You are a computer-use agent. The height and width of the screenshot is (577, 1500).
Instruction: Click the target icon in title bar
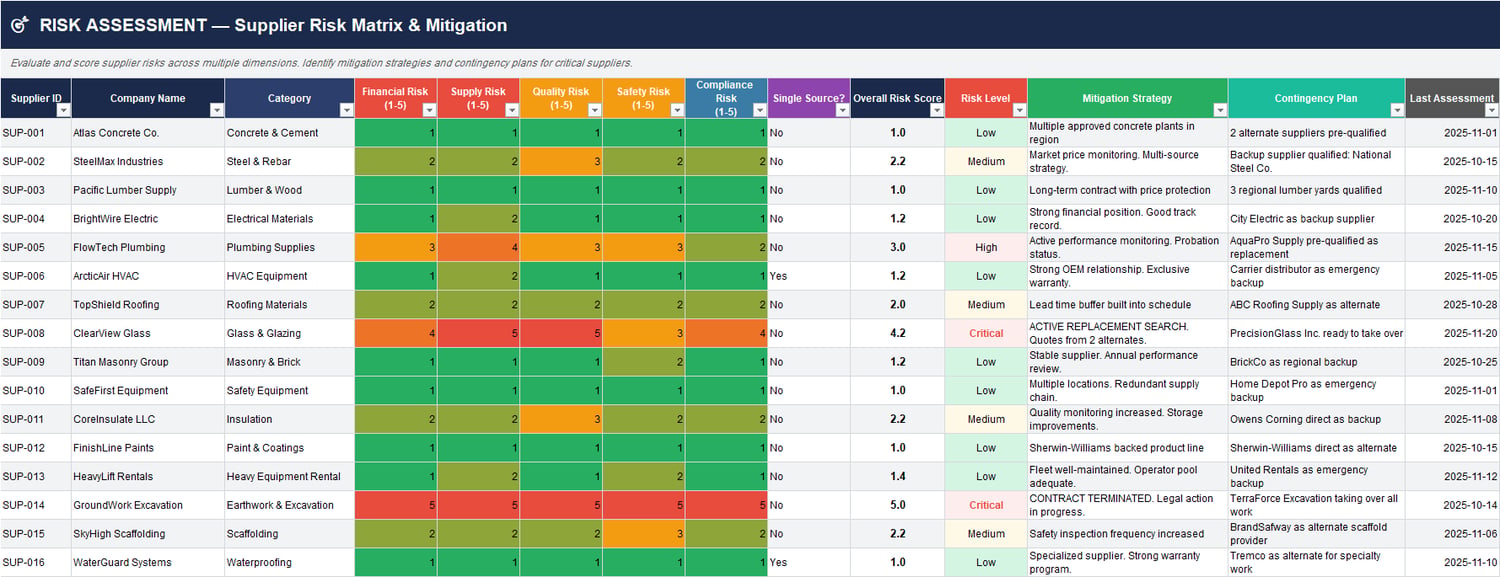[x=20, y=25]
